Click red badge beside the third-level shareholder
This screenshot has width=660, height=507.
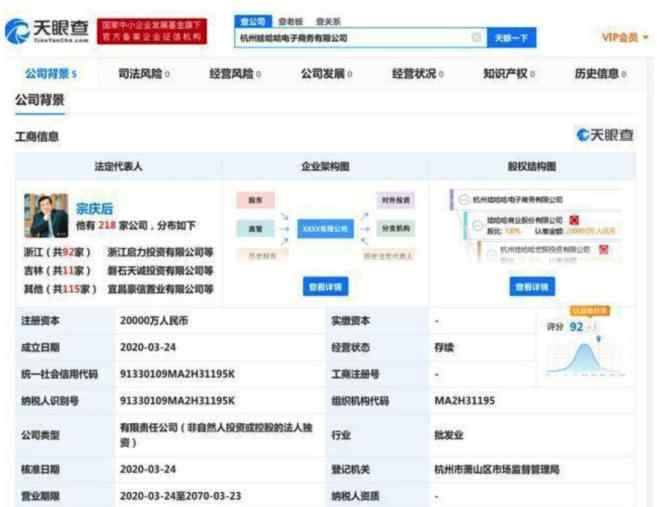coord(604,250)
